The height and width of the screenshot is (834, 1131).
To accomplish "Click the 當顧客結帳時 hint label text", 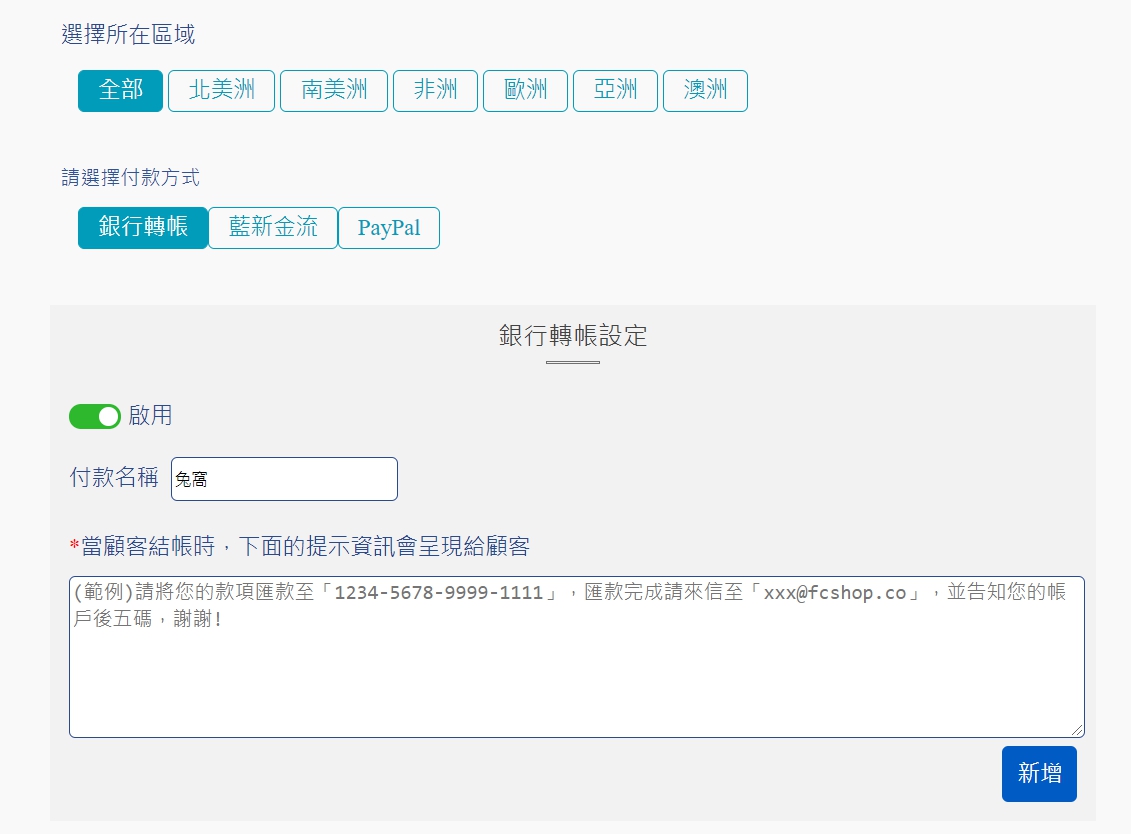I will tap(300, 546).
